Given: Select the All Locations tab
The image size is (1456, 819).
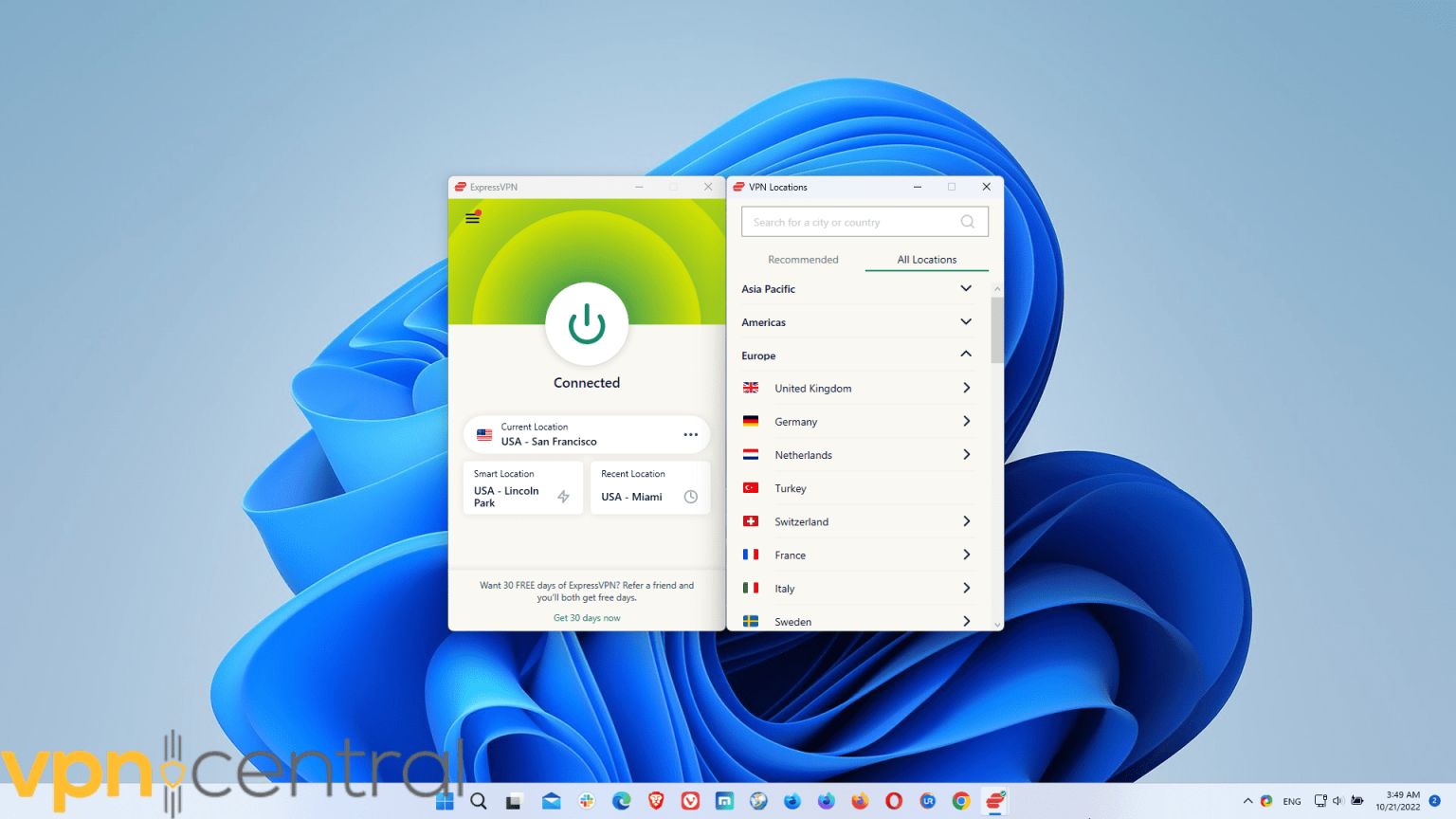Looking at the screenshot, I should coord(926,260).
